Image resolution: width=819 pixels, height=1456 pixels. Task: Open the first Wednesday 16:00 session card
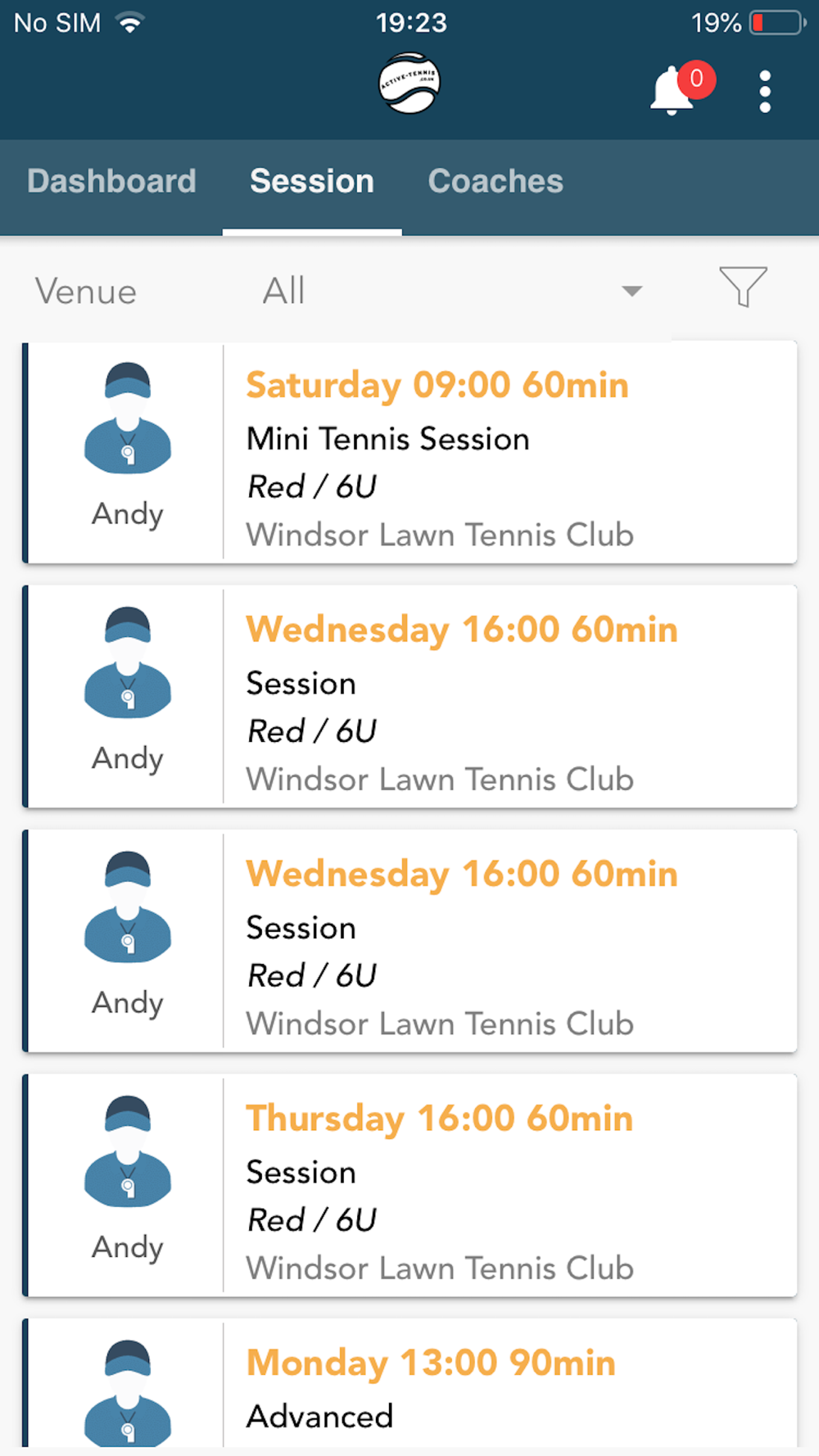409,697
